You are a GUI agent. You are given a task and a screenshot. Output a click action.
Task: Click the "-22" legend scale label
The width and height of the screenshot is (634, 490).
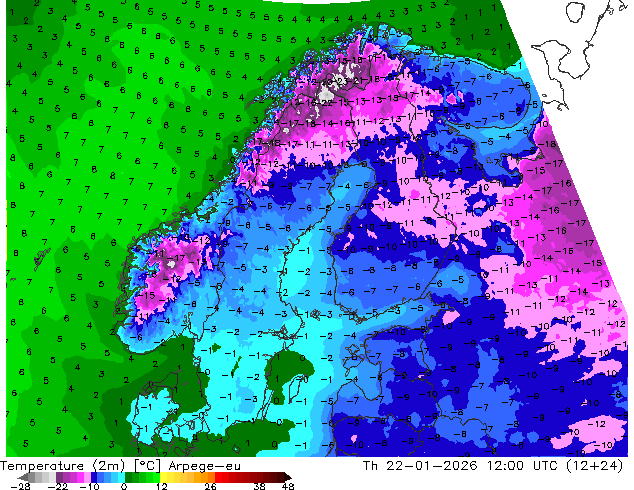(57, 486)
